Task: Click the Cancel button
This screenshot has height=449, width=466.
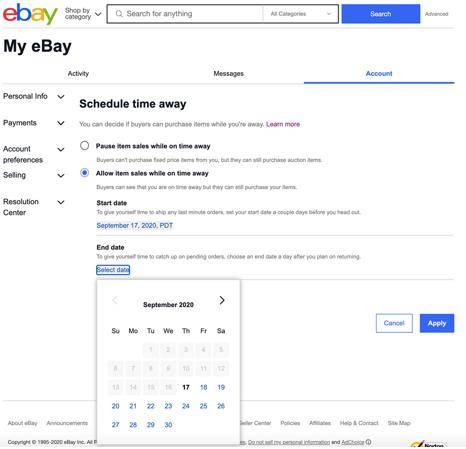Action: pyautogui.click(x=394, y=323)
